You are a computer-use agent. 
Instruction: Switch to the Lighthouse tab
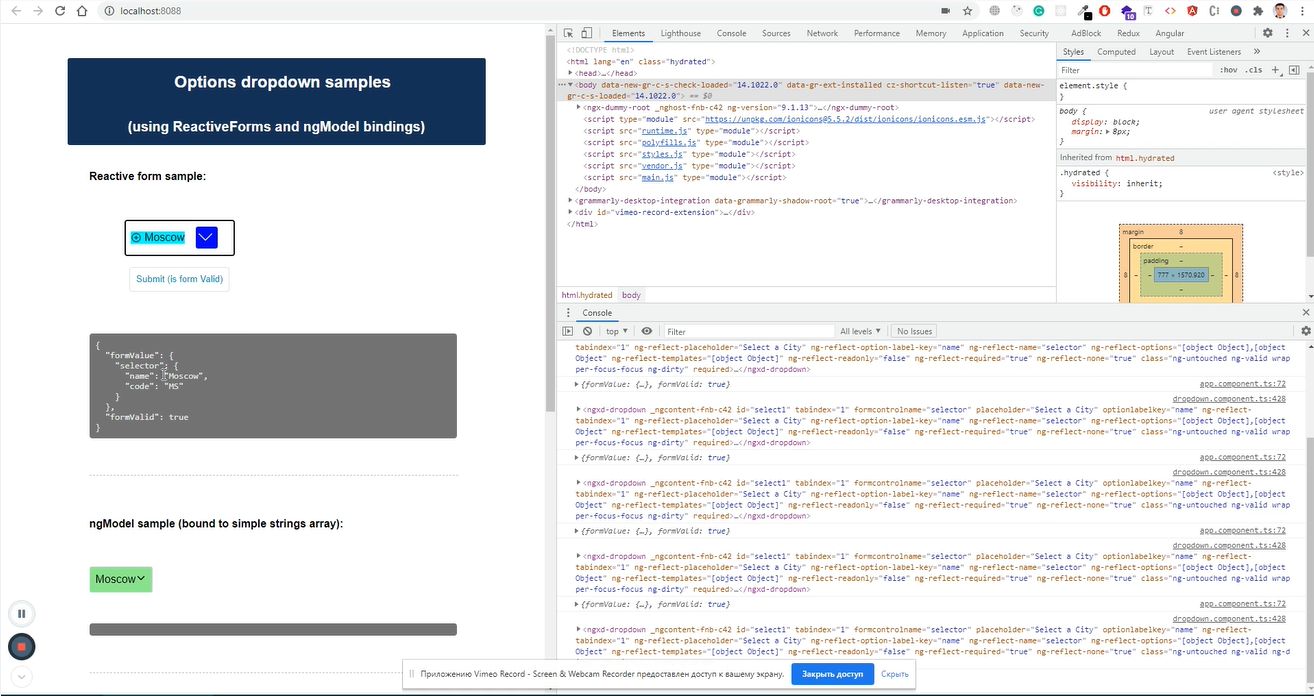coord(681,33)
